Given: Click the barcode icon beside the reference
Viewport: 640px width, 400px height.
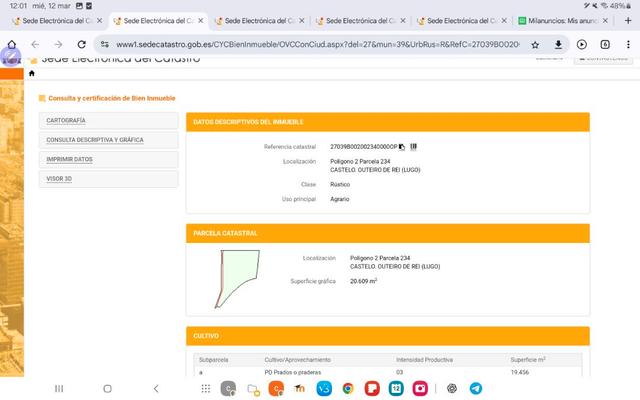Looking at the screenshot, I should [413, 147].
